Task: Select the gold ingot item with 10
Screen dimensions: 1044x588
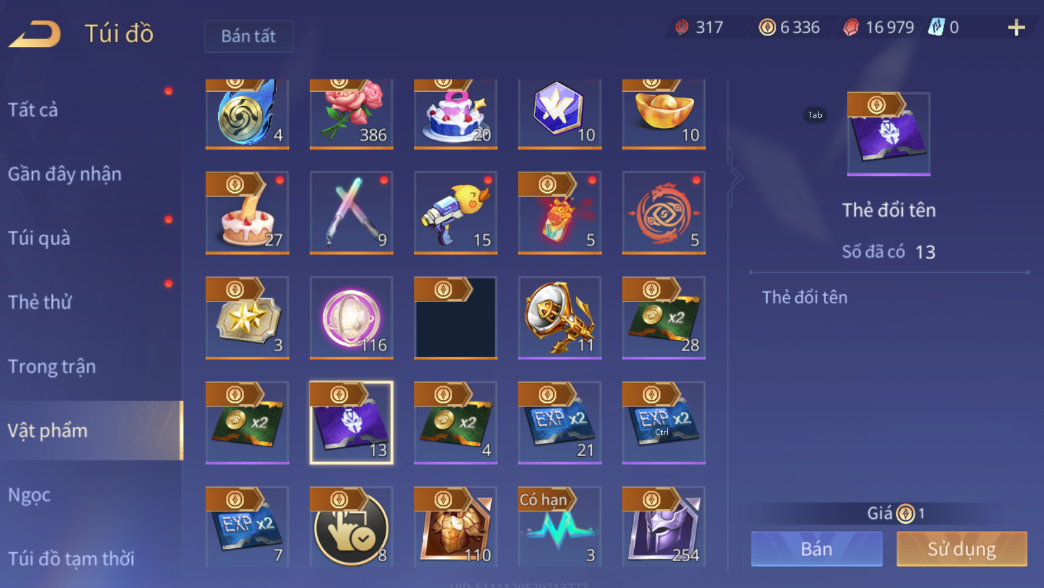Action: (664, 114)
